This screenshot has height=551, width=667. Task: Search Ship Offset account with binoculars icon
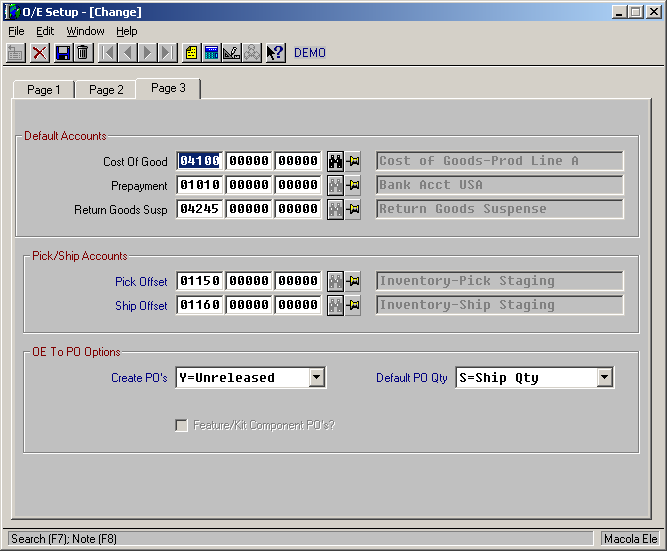point(335,305)
